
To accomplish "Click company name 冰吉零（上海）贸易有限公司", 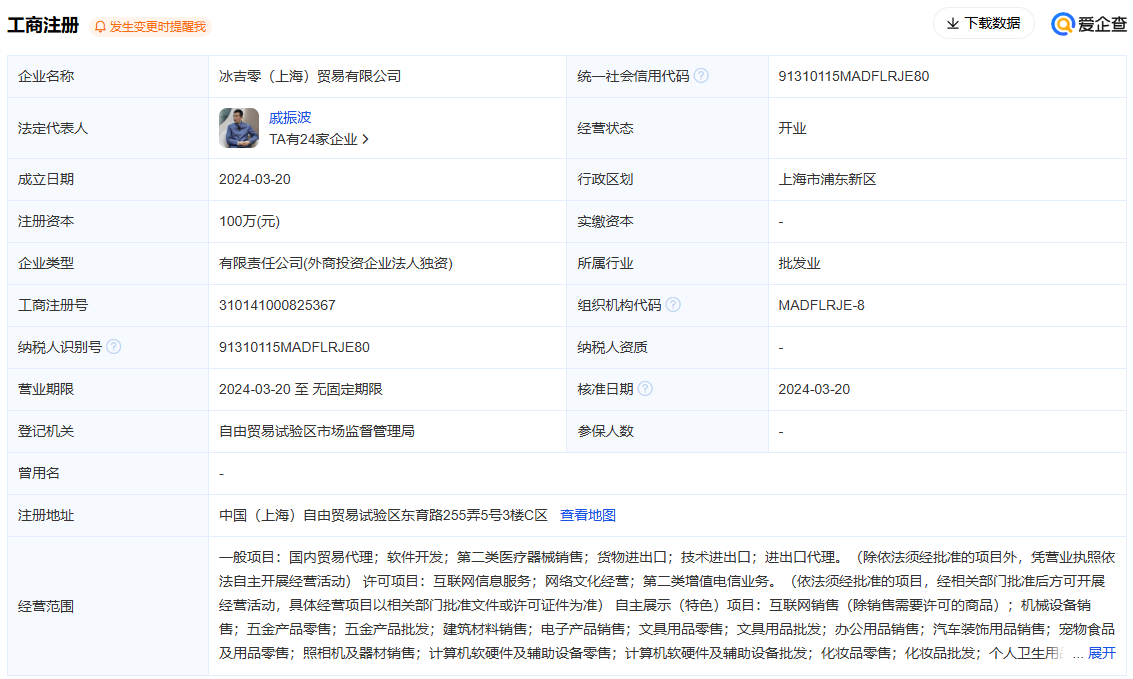I will tap(310, 76).
